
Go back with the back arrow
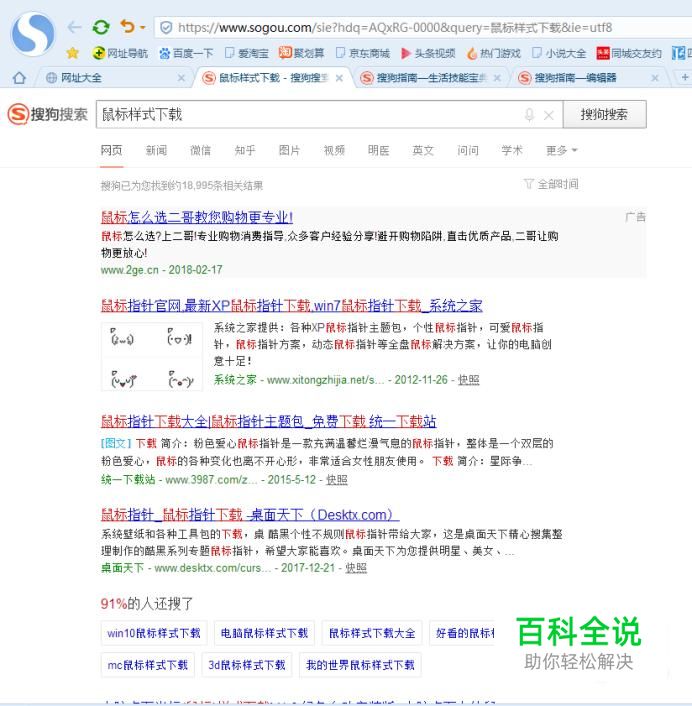(x=74, y=27)
